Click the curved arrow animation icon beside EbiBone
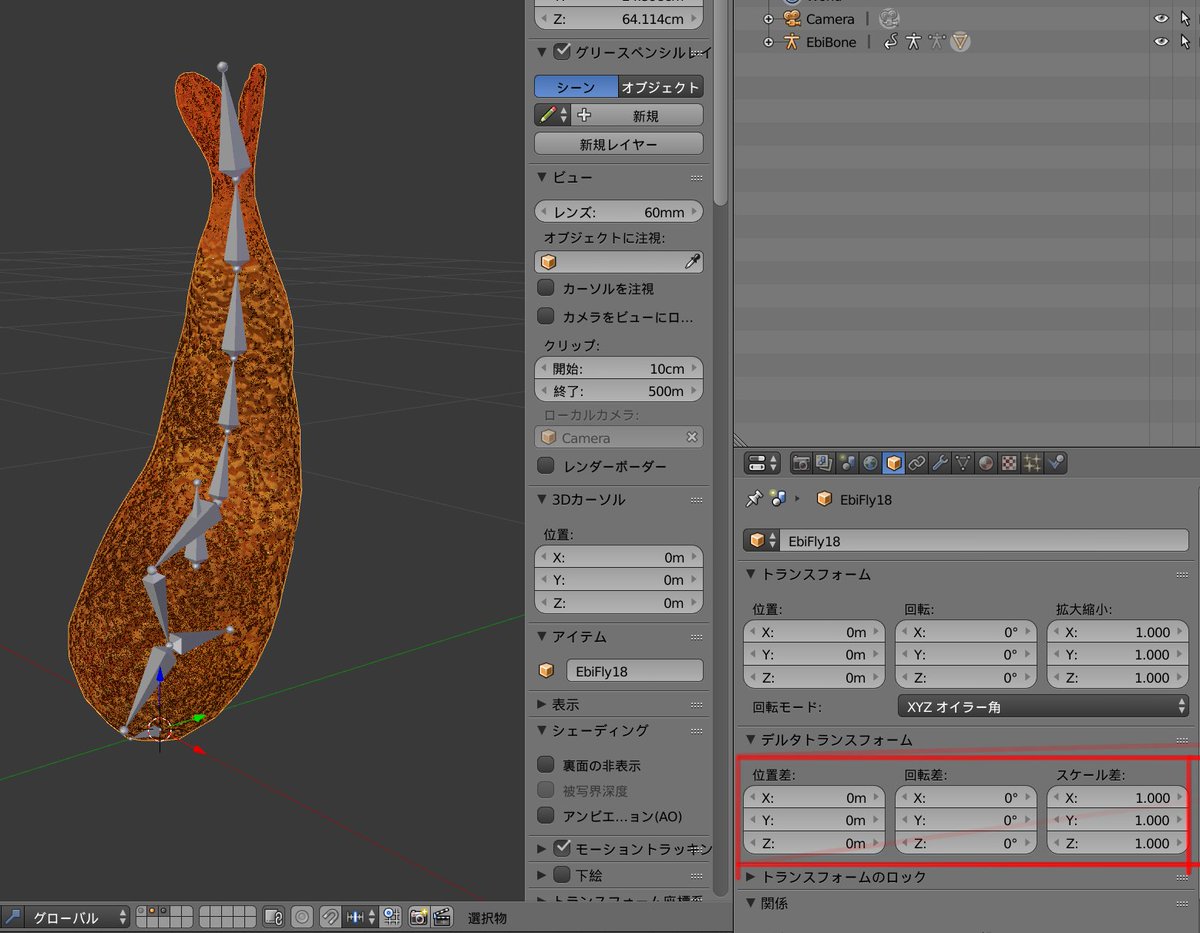Image resolution: width=1200 pixels, height=933 pixels. tap(890, 42)
